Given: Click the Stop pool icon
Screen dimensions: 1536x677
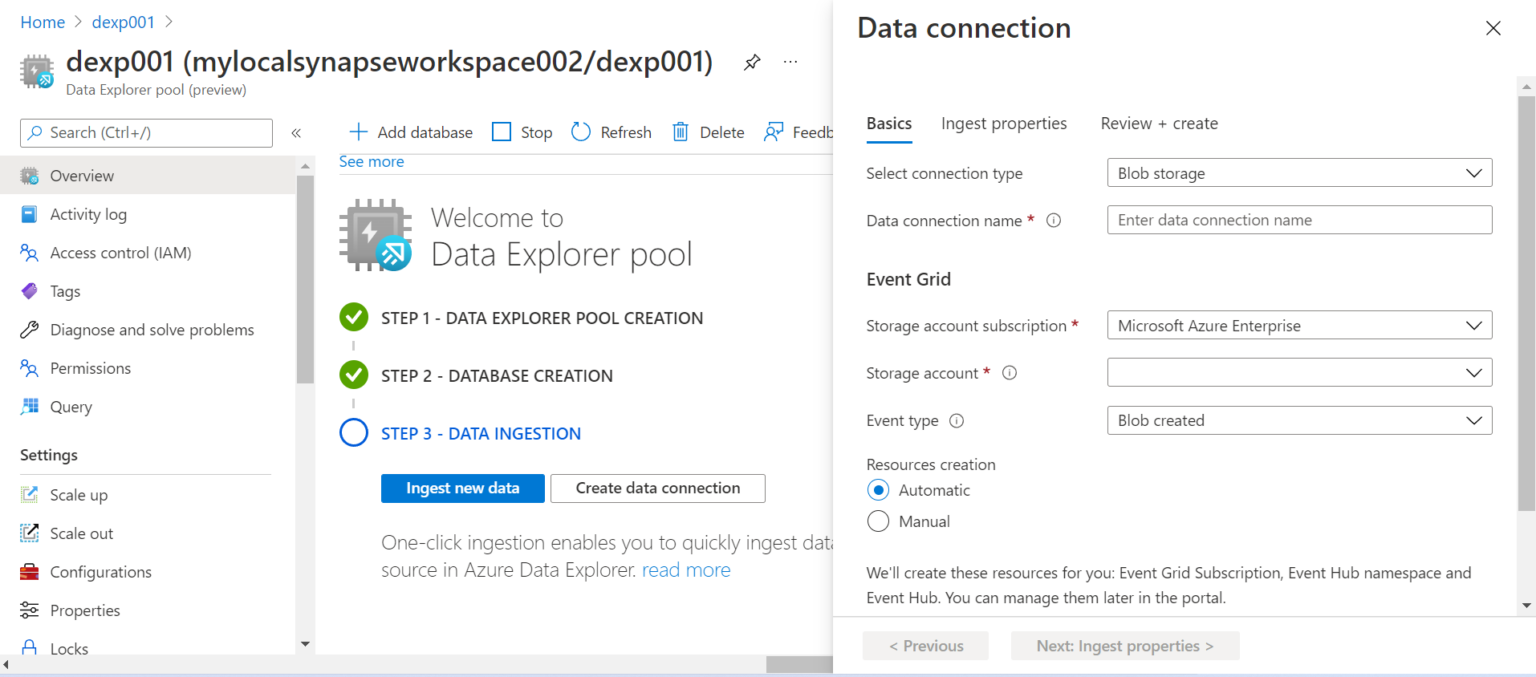Looking at the screenshot, I should pyautogui.click(x=502, y=132).
